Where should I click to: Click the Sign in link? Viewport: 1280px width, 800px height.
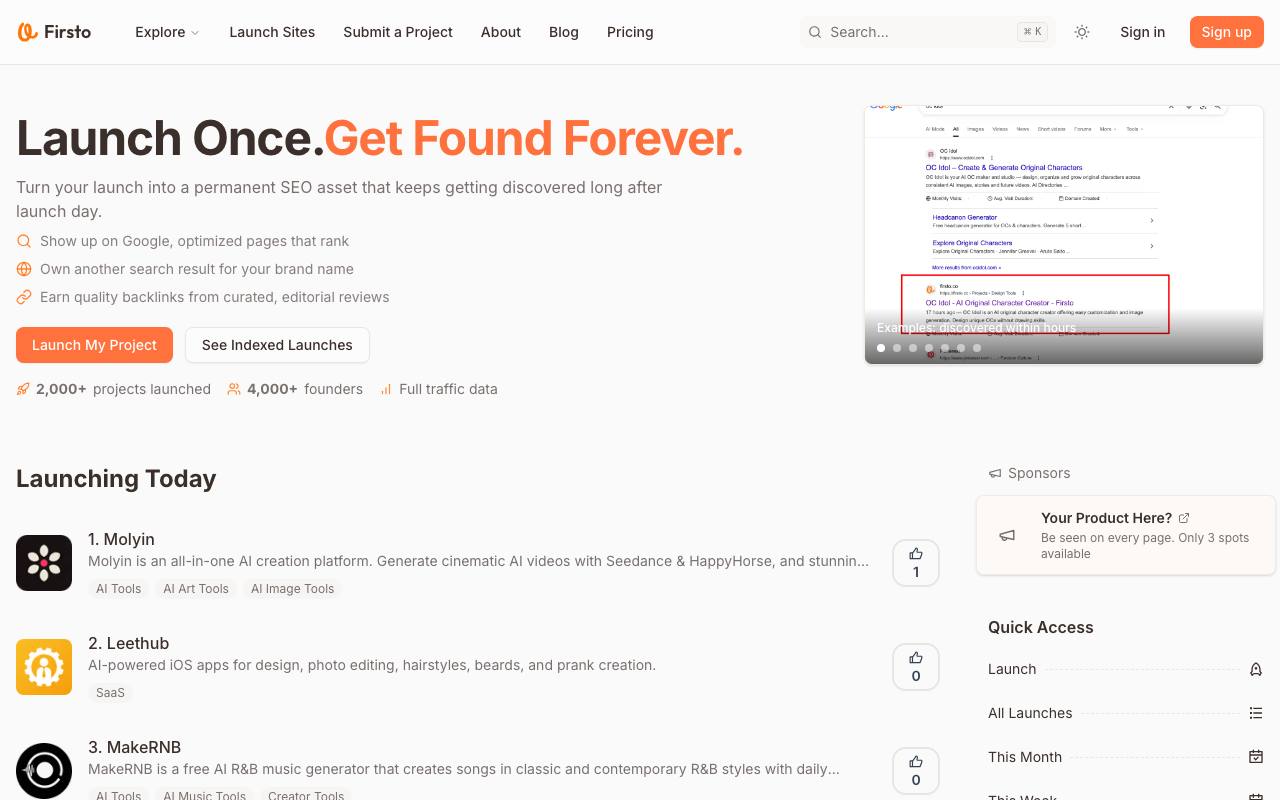coord(1142,32)
